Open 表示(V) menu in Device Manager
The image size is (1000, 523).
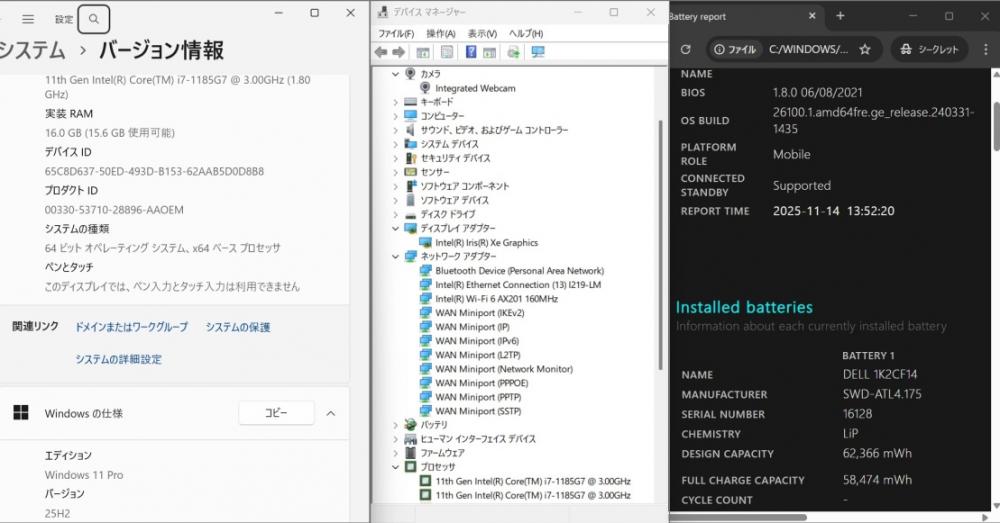[482, 33]
